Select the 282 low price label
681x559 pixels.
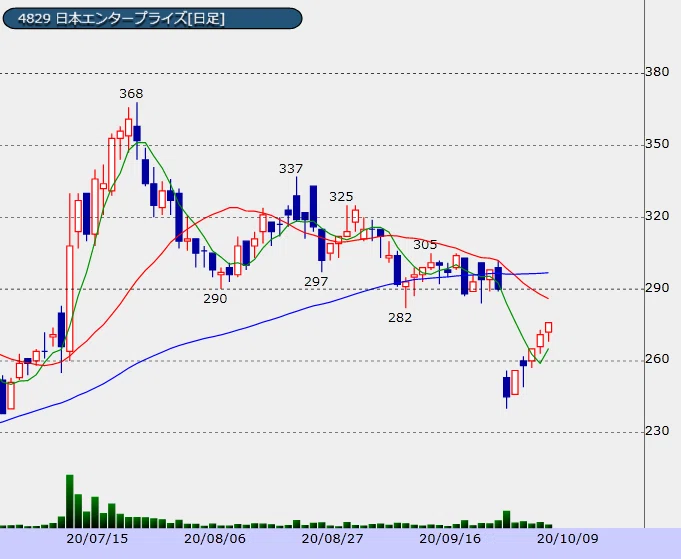pos(400,318)
